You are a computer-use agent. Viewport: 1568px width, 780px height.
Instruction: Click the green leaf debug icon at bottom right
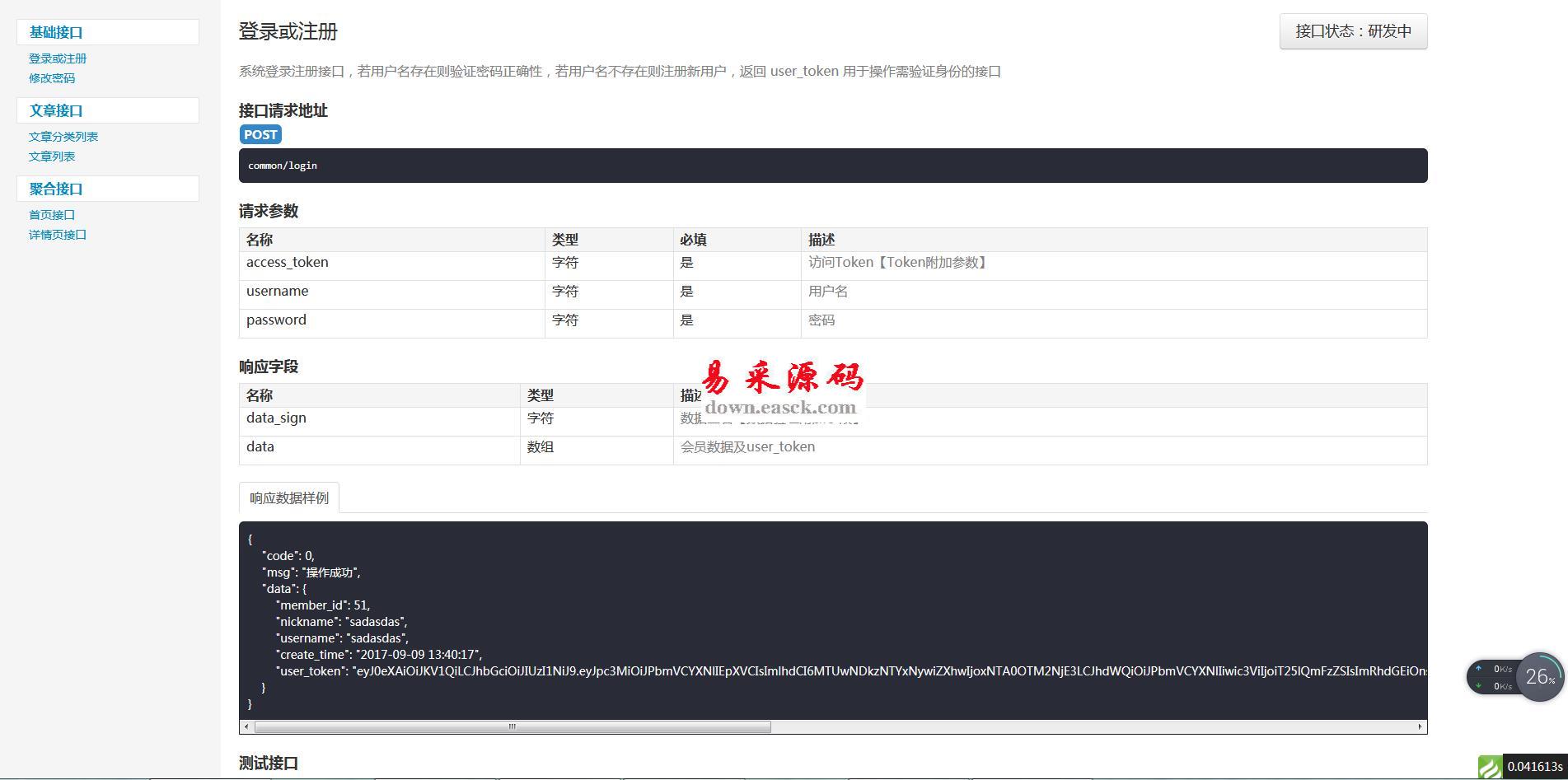click(x=1490, y=767)
